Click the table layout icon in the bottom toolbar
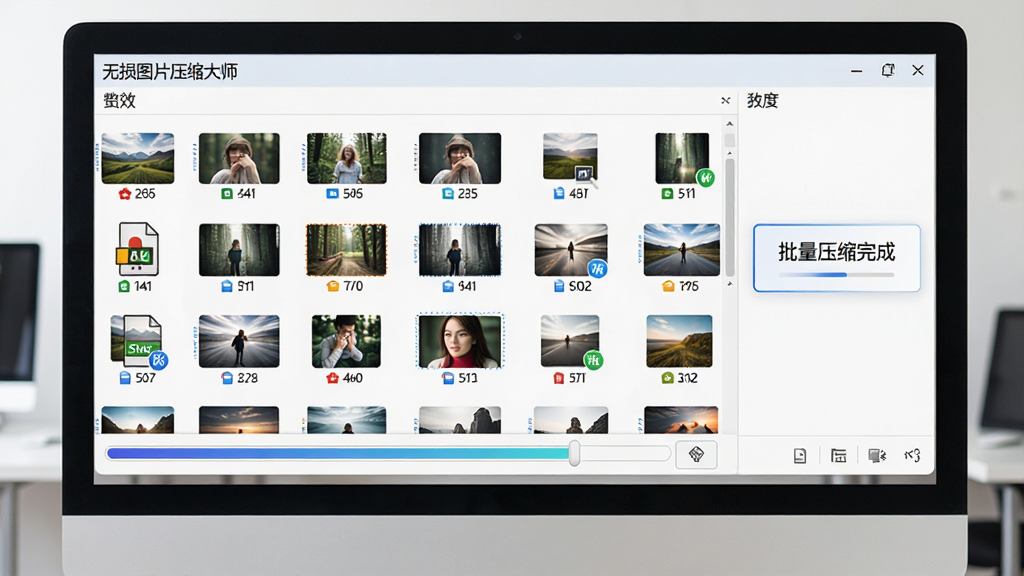This screenshot has height=576, width=1024. [x=839, y=456]
